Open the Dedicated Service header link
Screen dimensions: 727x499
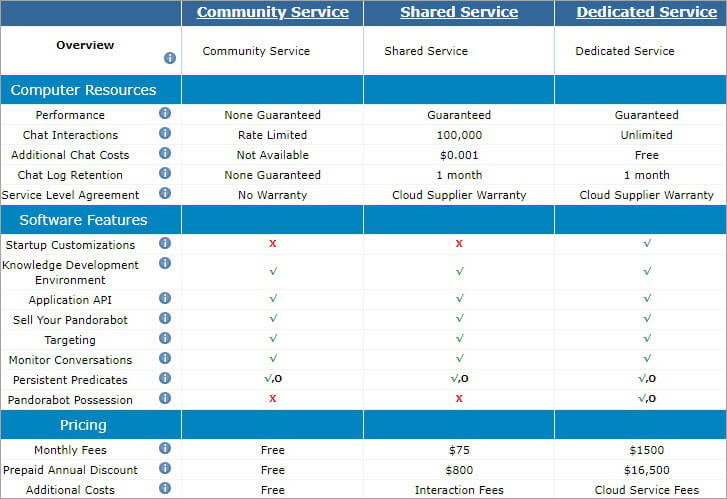point(646,12)
